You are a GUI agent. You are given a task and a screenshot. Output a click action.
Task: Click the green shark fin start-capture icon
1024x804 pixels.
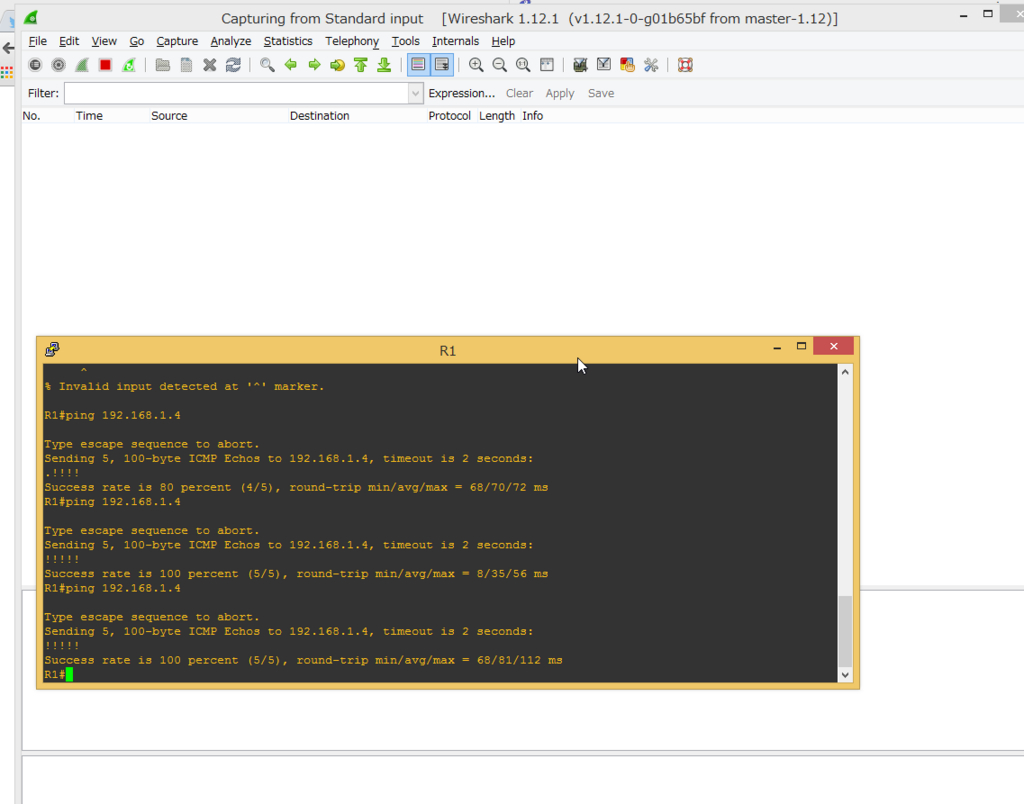coord(82,65)
